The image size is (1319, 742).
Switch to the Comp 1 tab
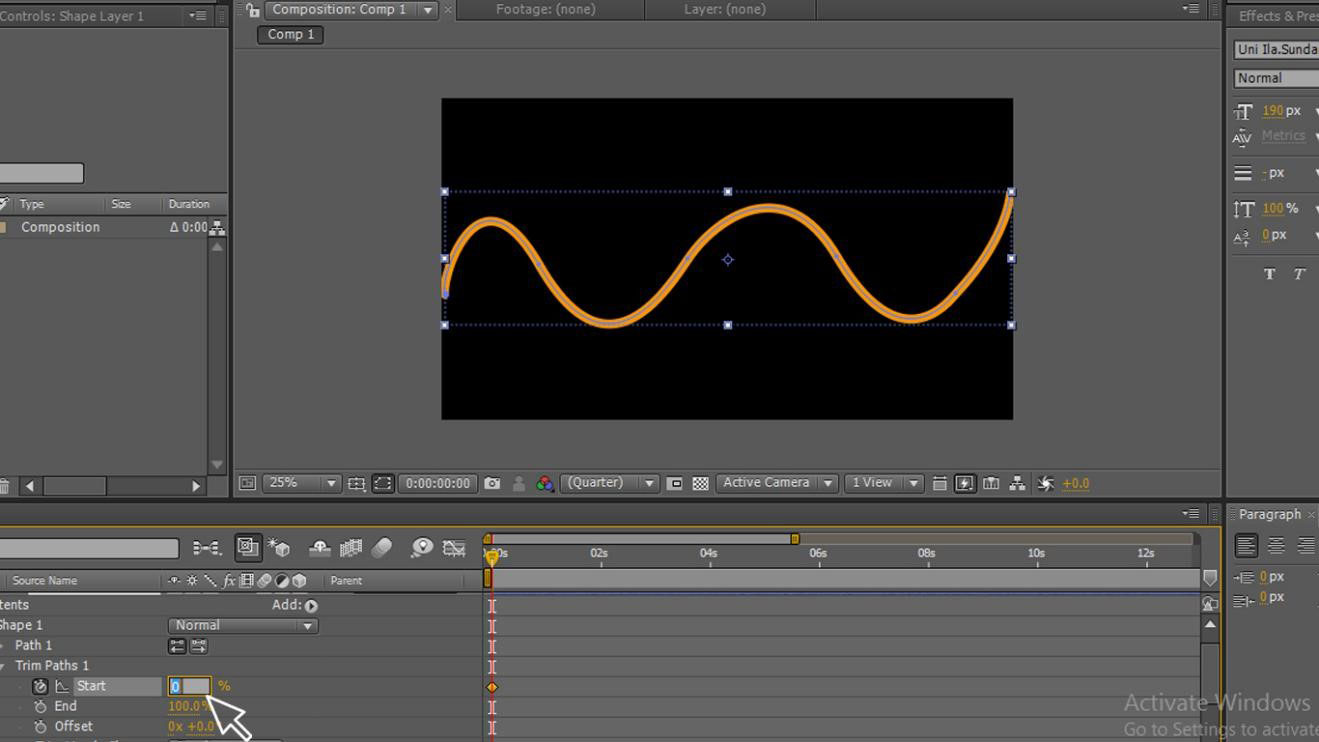pyautogui.click(x=289, y=34)
